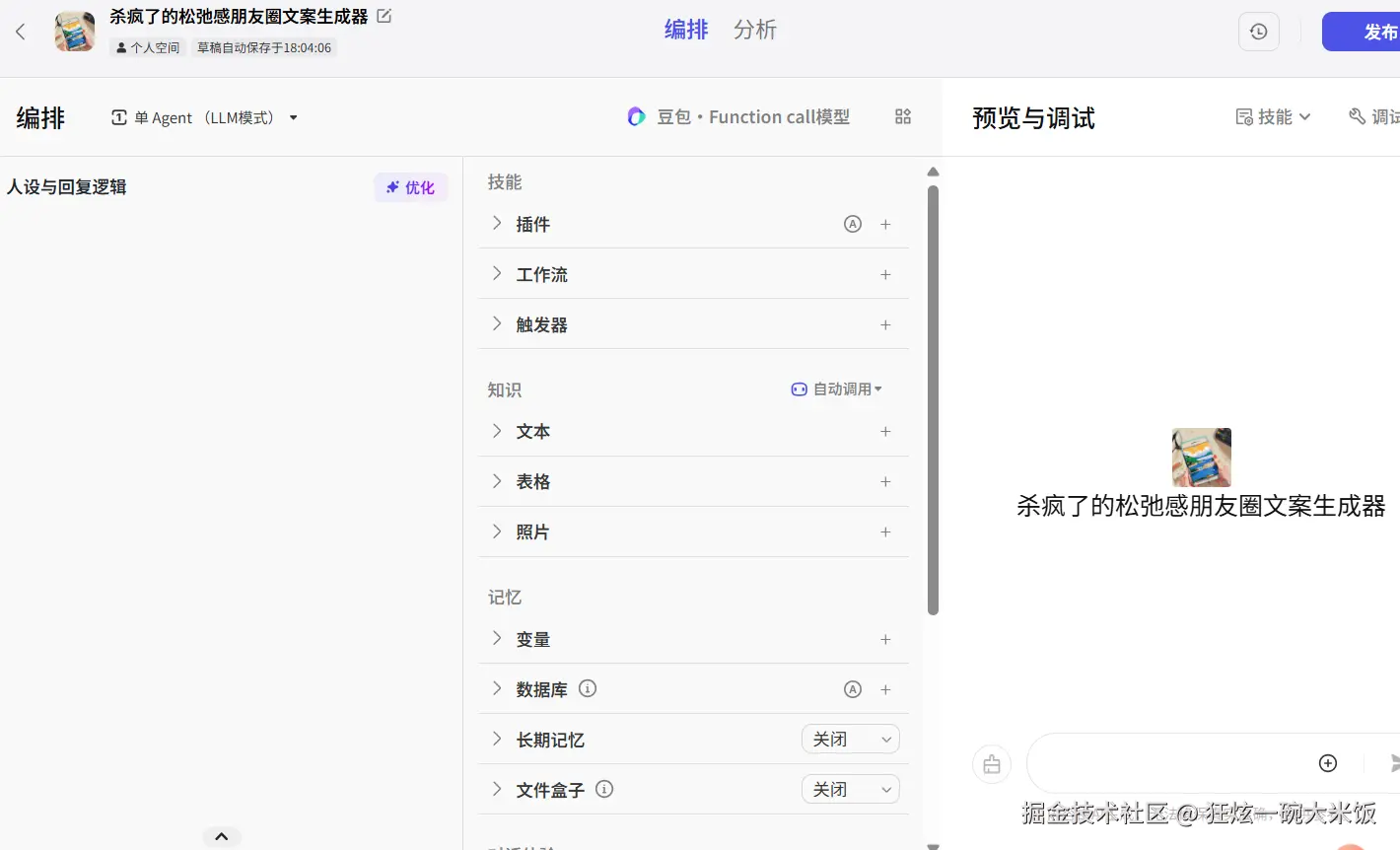The height and width of the screenshot is (850, 1400).
Task: Open the 技能 dropdown in preview panel
Action: [1273, 117]
